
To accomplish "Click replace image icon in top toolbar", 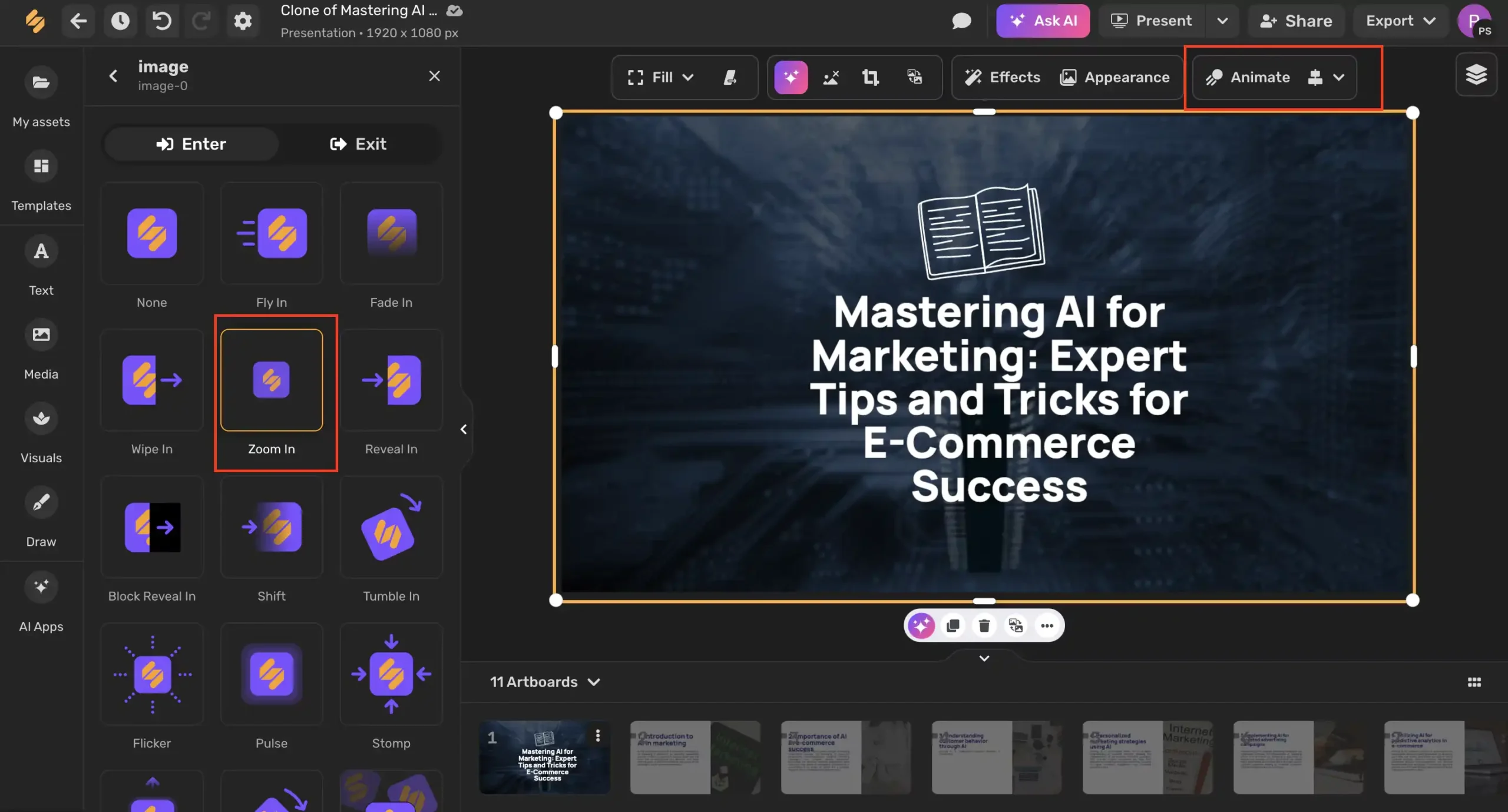I will coord(914,77).
